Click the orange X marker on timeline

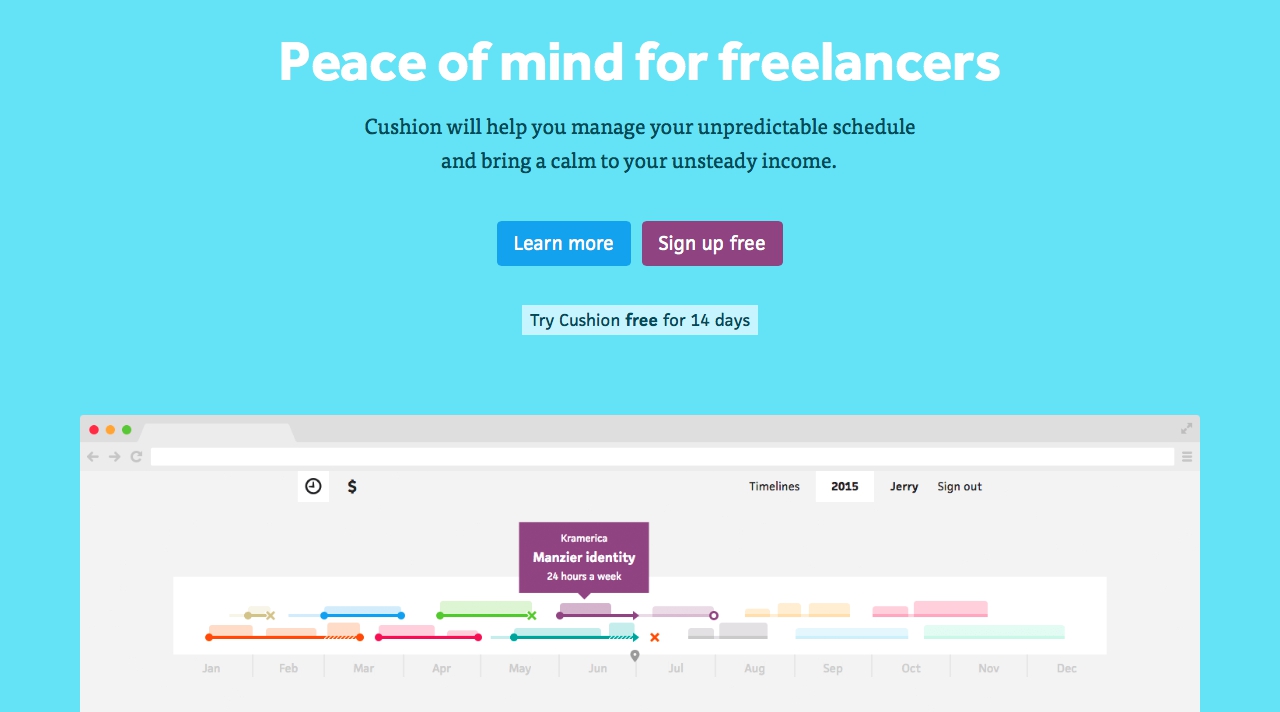654,637
